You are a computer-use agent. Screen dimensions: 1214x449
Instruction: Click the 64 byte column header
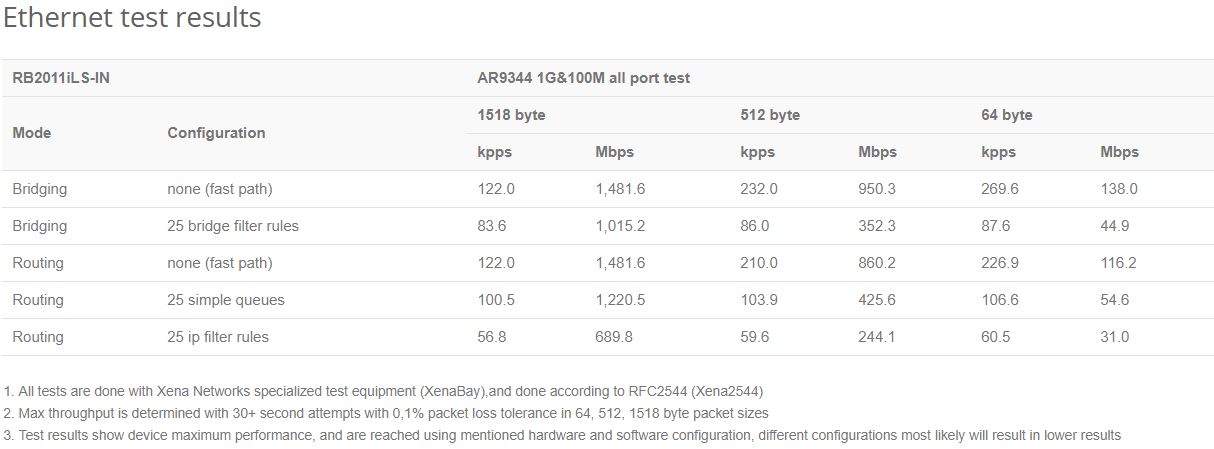(1007, 115)
